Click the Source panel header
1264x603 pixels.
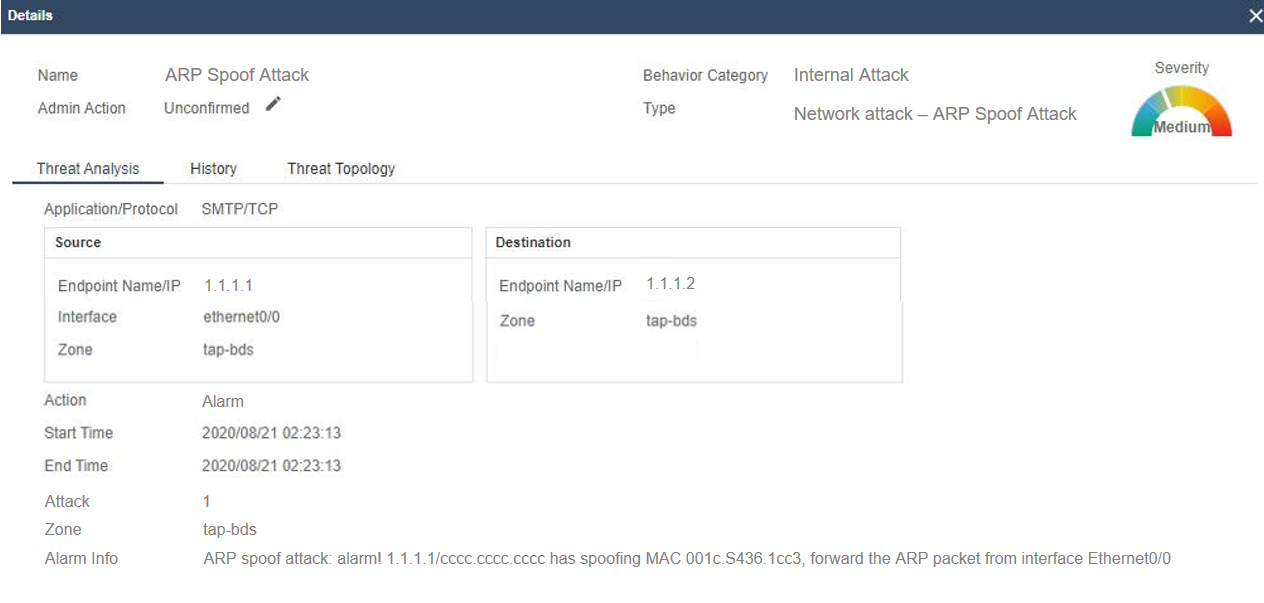point(258,243)
